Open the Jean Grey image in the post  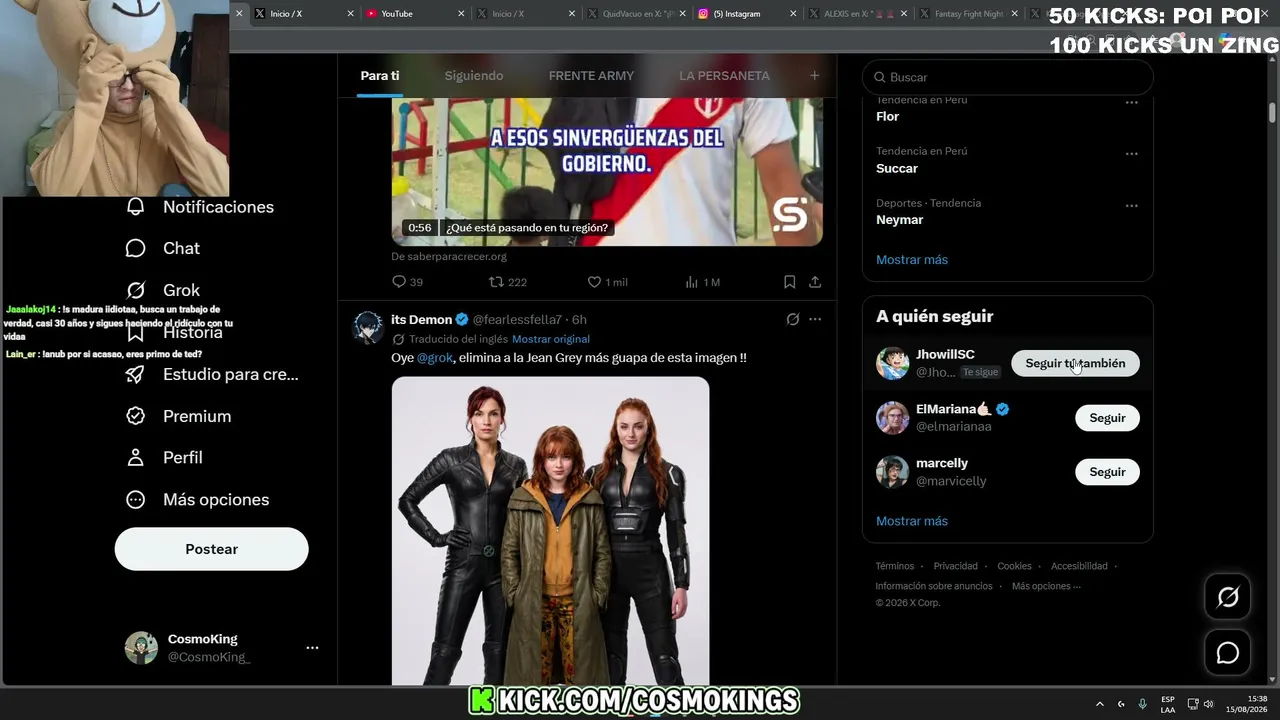tap(550, 531)
